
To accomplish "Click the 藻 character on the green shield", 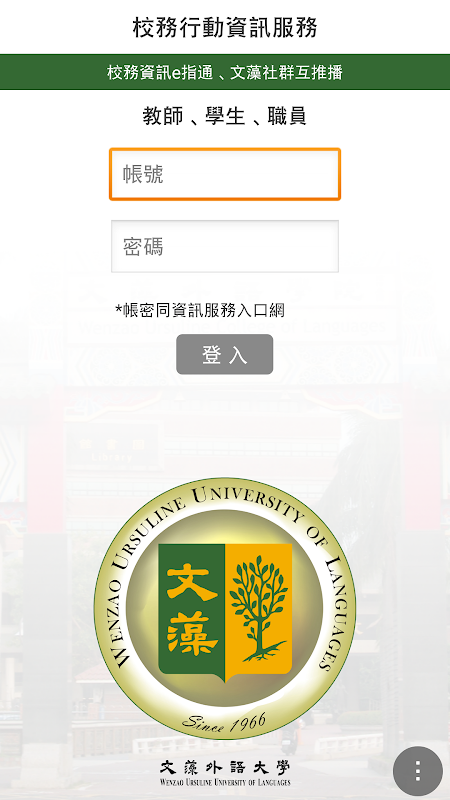I will point(191,633).
